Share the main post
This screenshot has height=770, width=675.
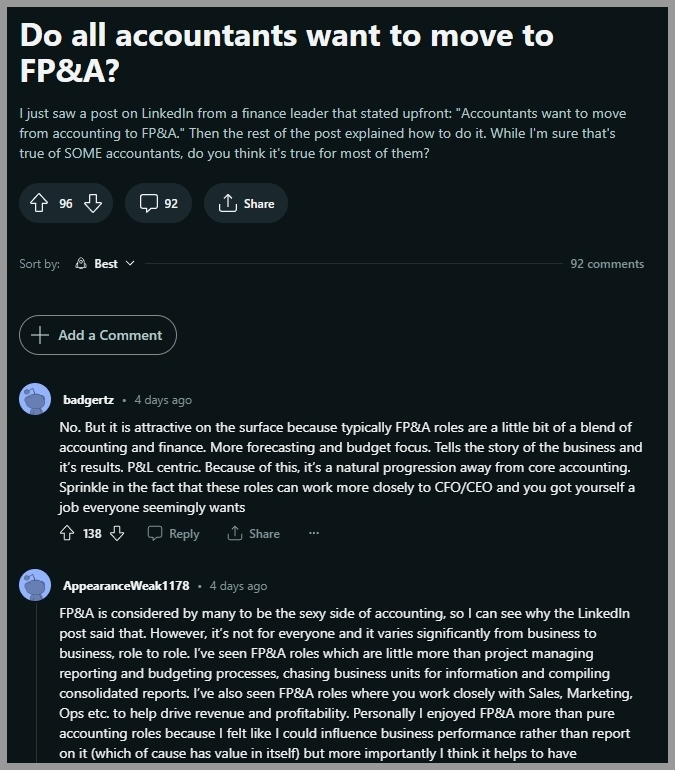(246, 203)
